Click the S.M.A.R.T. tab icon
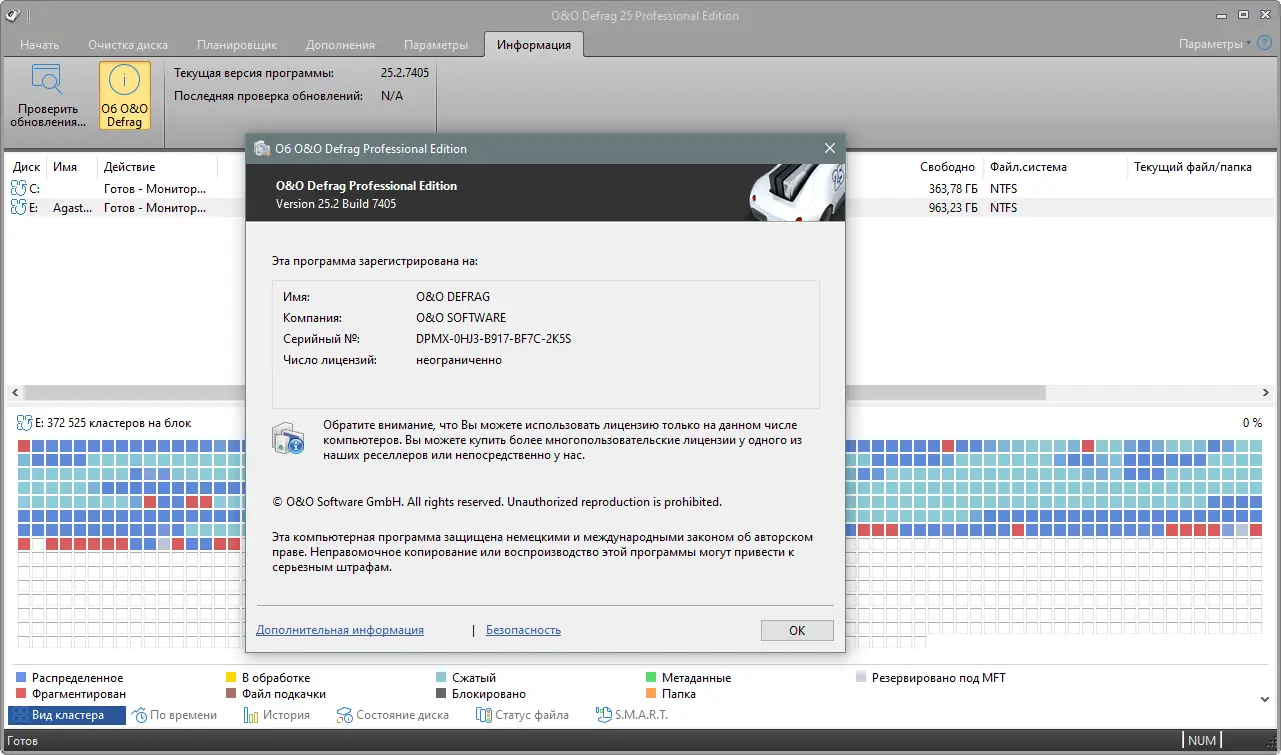This screenshot has width=1281, height=755. (x=603, y=715)
